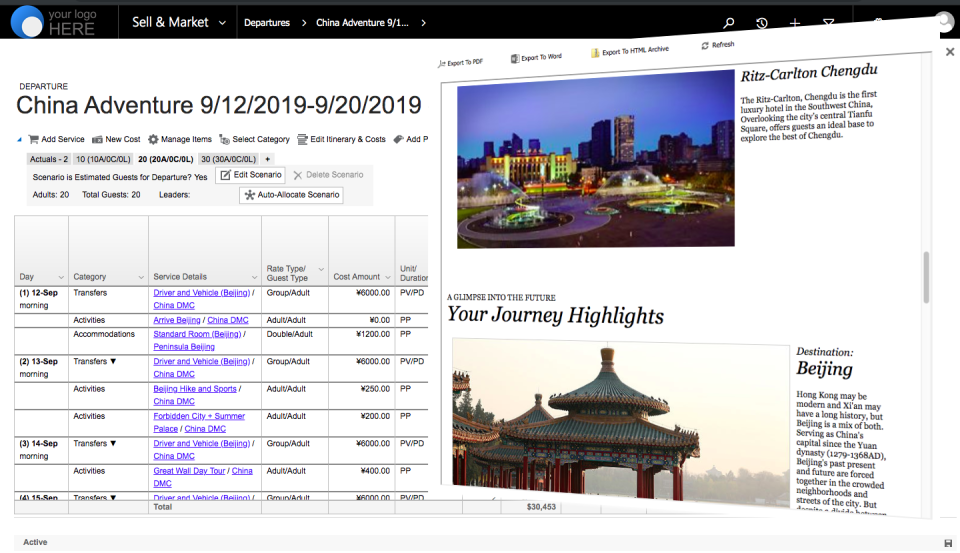Switch to 10 (10A/0C/0L) scenario tab
The width and height of the screenshot is (960, 553).
tap(103, 159)
